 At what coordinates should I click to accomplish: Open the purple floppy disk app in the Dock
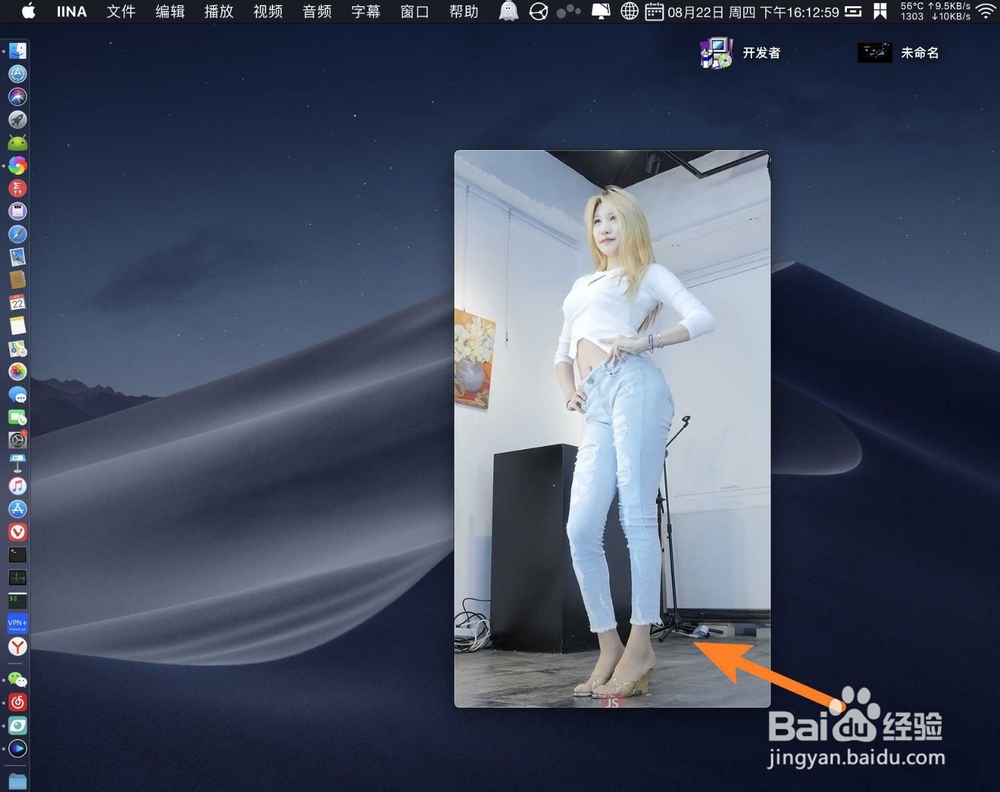pyautogui.click(x=17, y=212)
